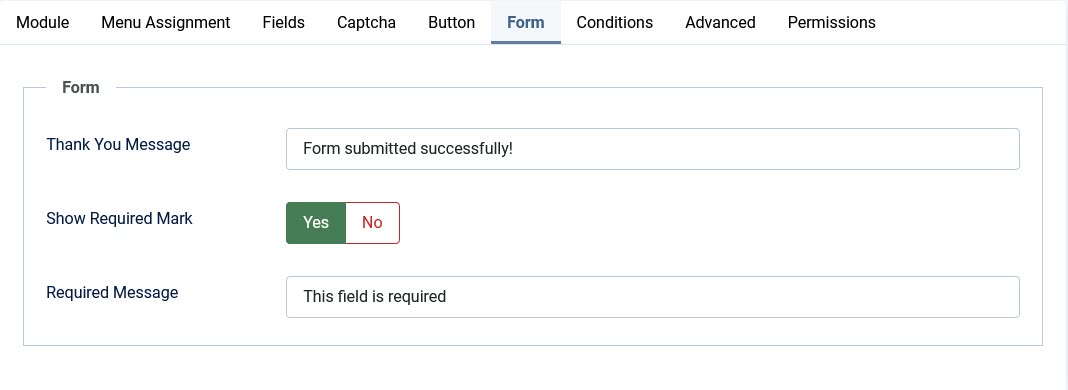The height and width of the screenshot is (390, 1068).
Task: Click the Required Message label
Action: coord(112,293)
